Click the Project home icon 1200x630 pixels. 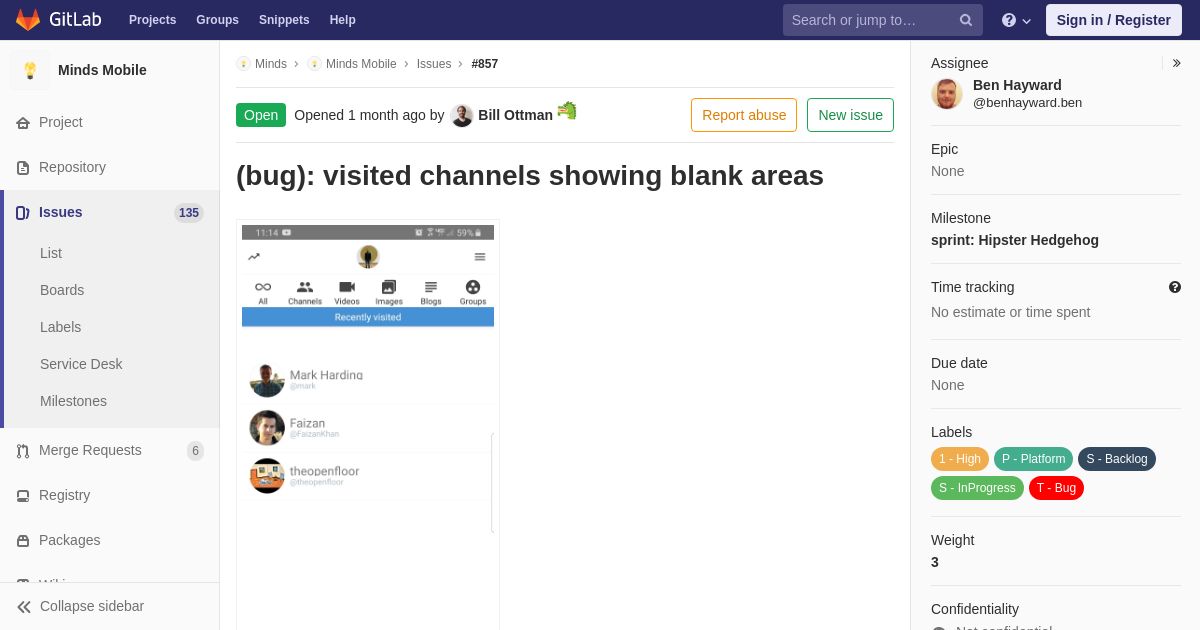(23, 122)
